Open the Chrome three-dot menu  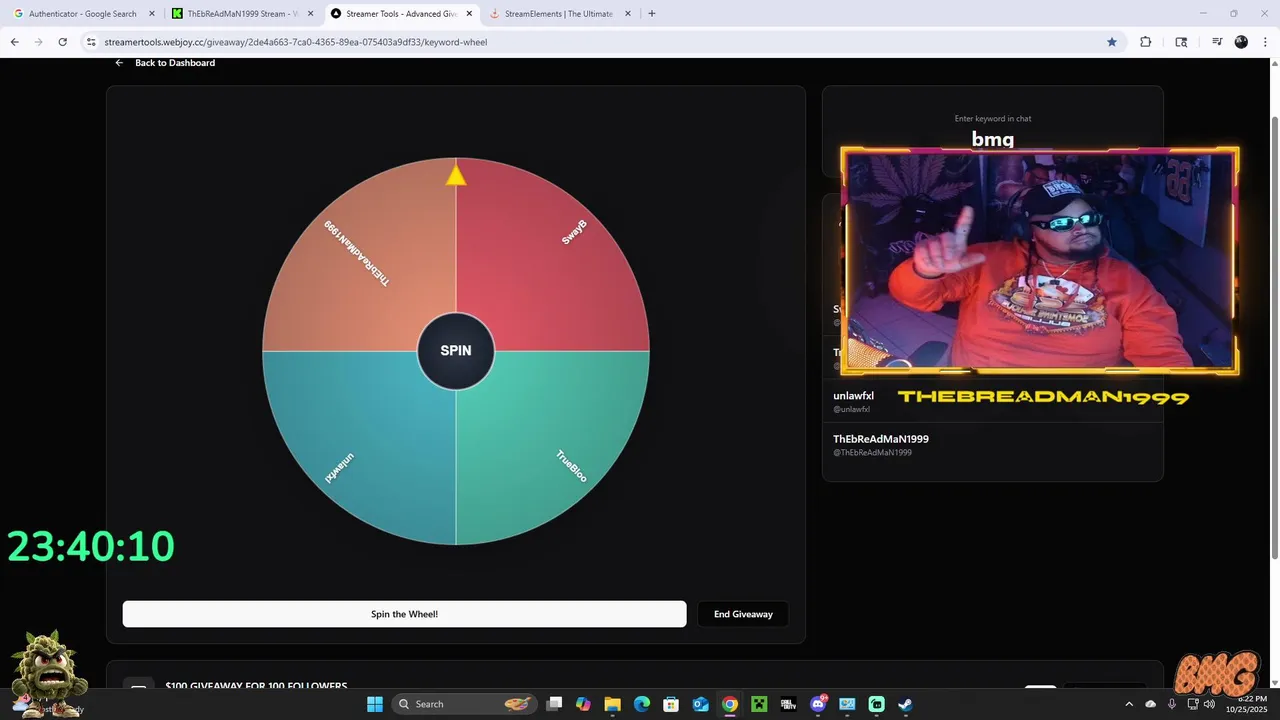click(x=1264, y=42)
